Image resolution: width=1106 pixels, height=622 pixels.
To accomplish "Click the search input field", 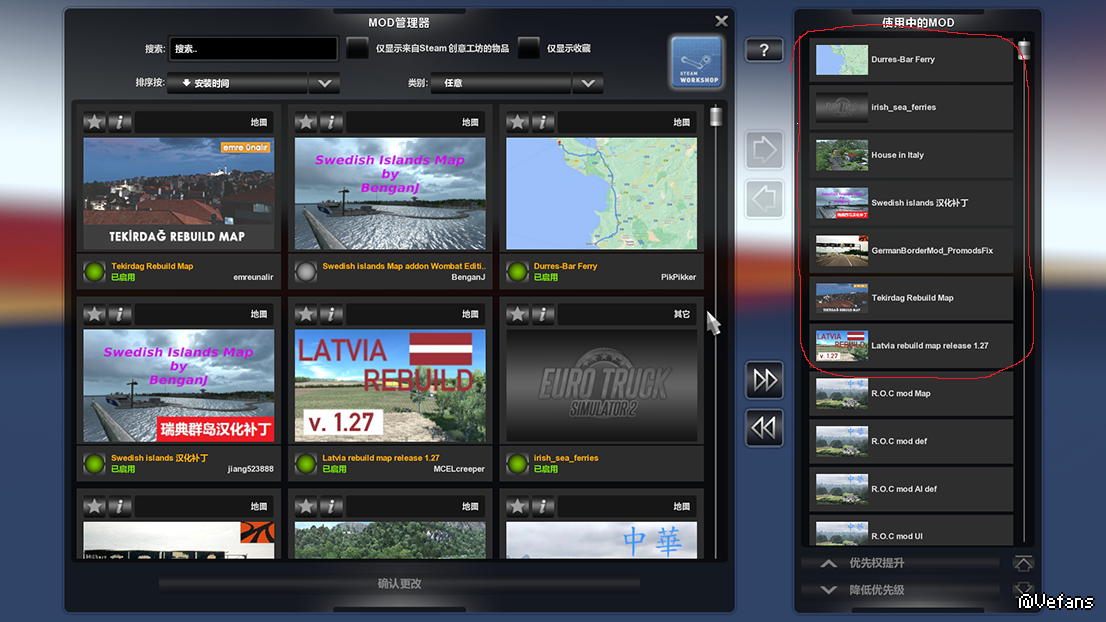I will coord(253,49).
